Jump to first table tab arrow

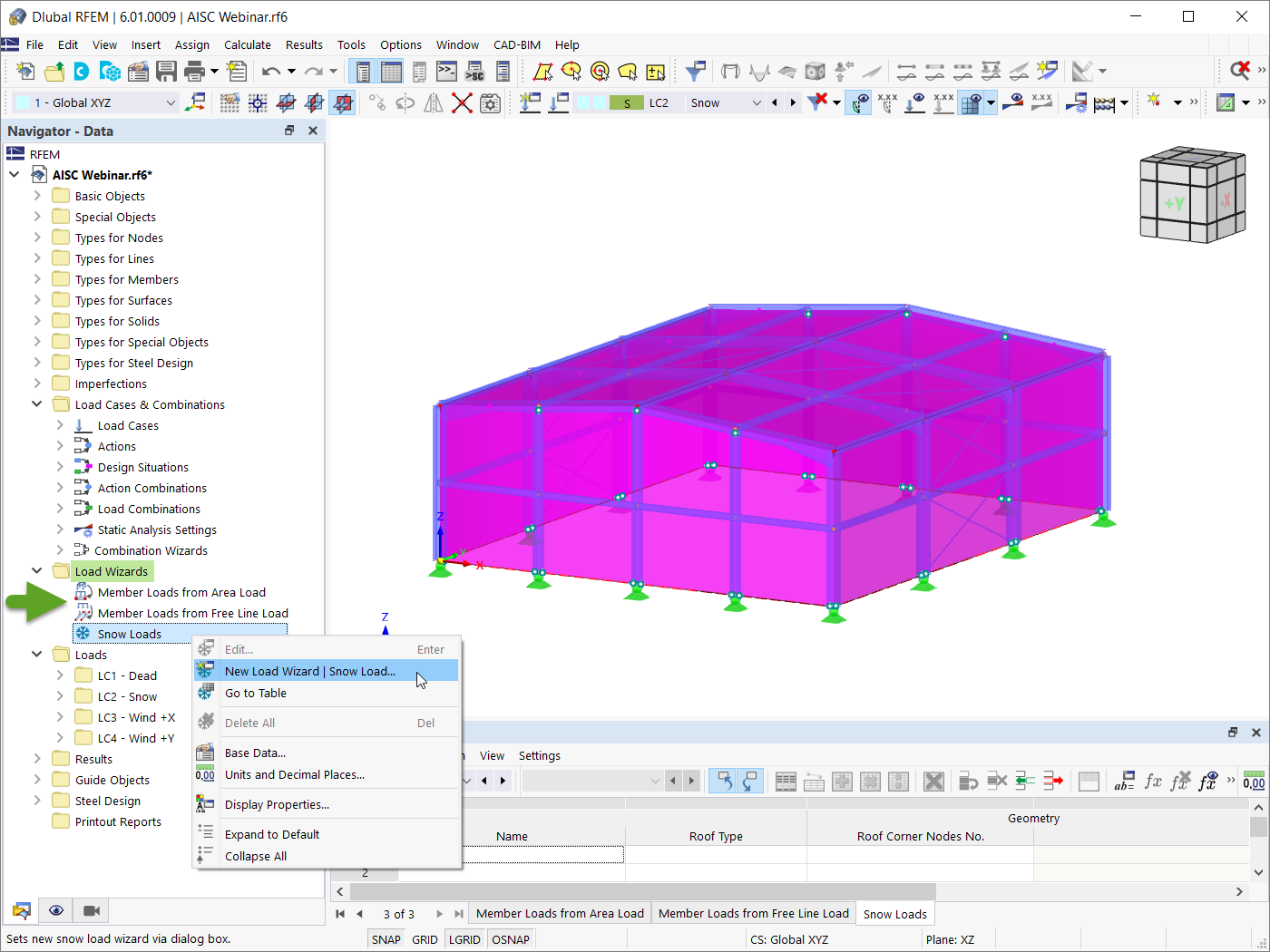[340, 914]
